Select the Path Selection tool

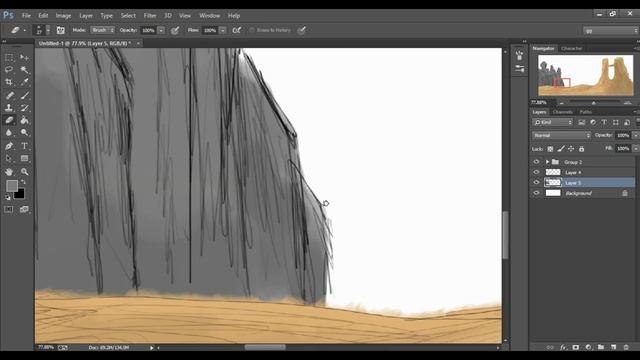pos(9,158)
